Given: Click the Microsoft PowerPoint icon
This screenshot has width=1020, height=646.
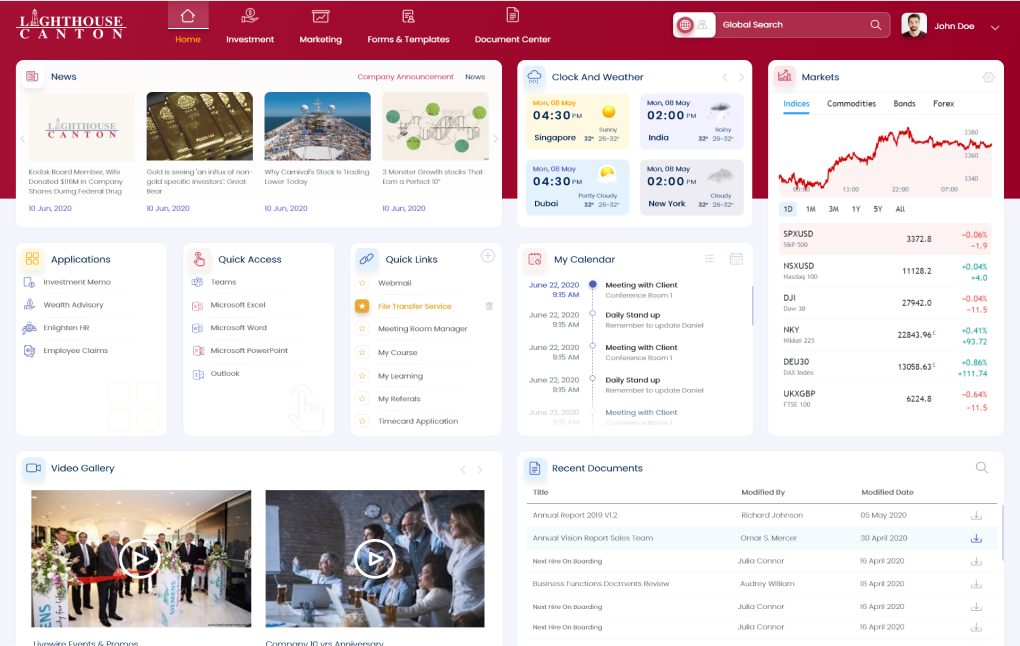Looking at the screenshot, I should click(198, 351).
